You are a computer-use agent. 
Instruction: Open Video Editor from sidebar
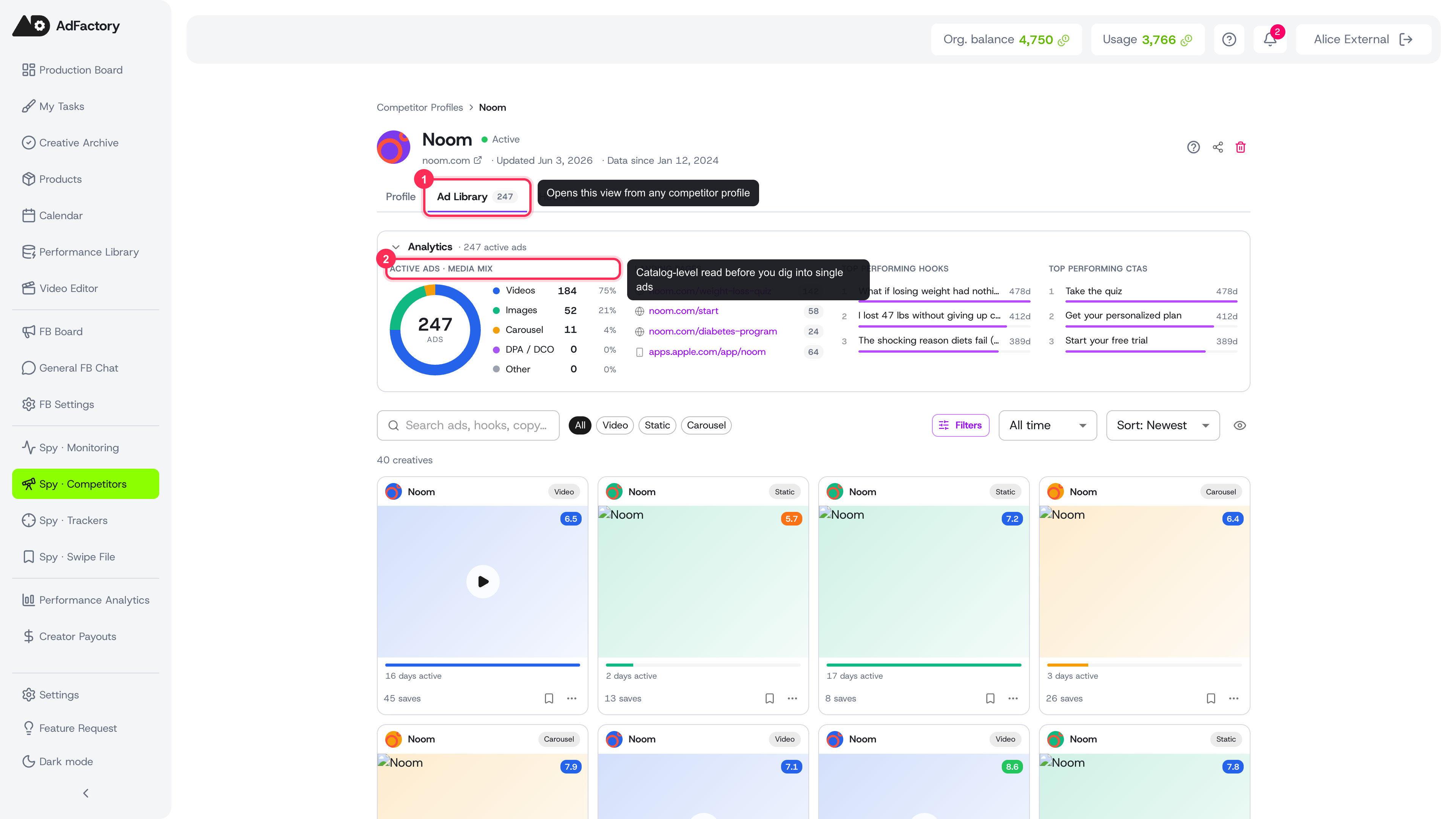pyautogui.click(x=85, y=288)
